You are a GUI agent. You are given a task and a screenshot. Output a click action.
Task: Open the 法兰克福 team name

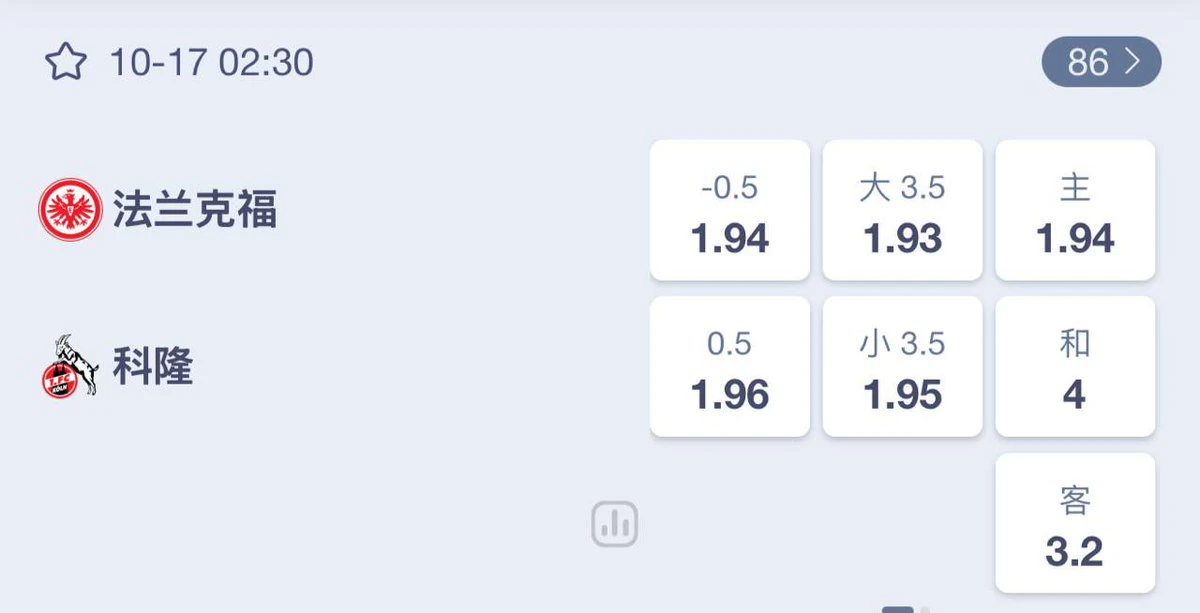tap(195, 209)
